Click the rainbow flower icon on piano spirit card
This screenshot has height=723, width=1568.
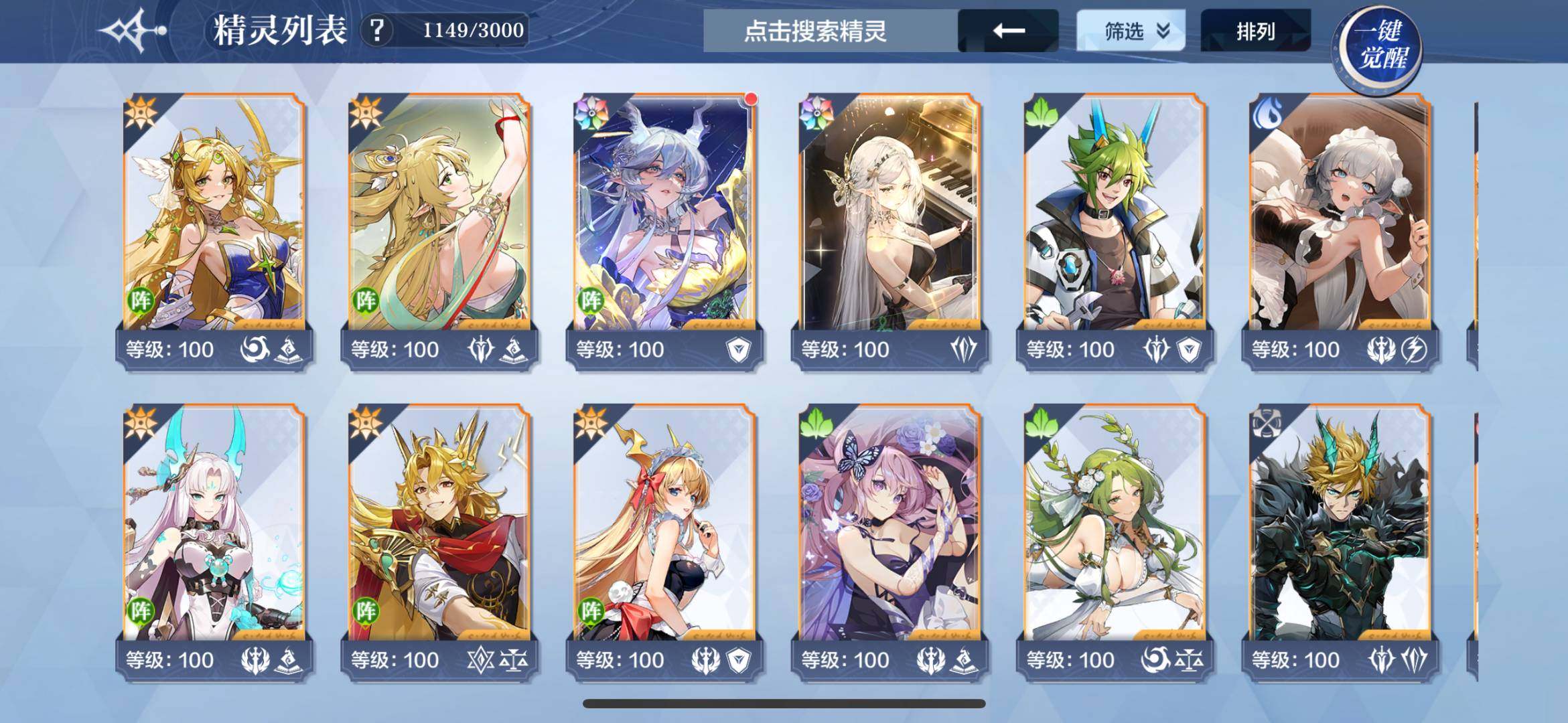click(x=816, y=112)
